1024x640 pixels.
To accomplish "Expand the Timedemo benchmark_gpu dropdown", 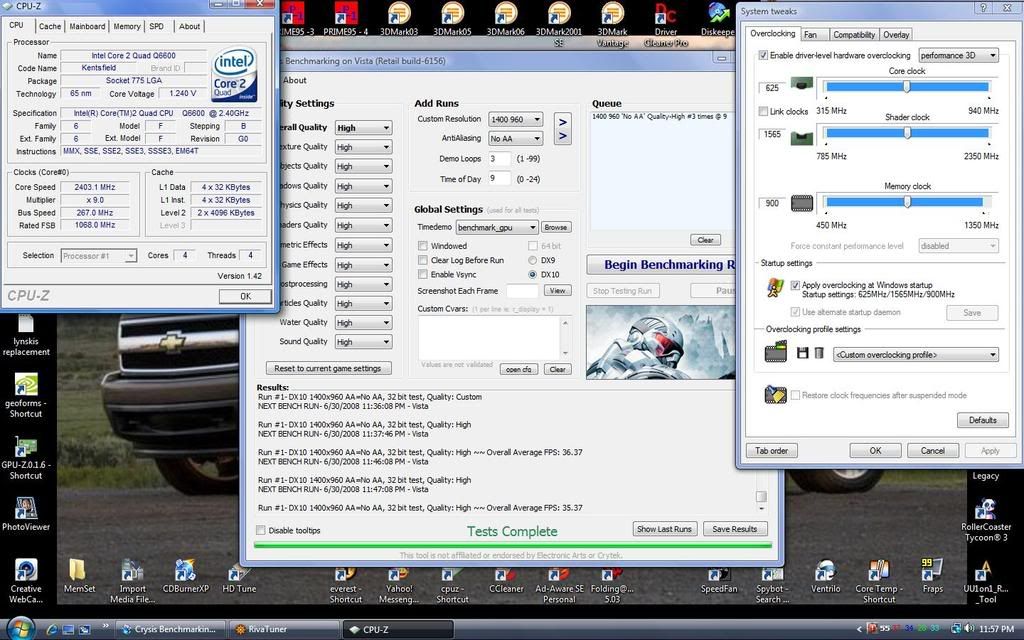I will (x=496, y=227).
